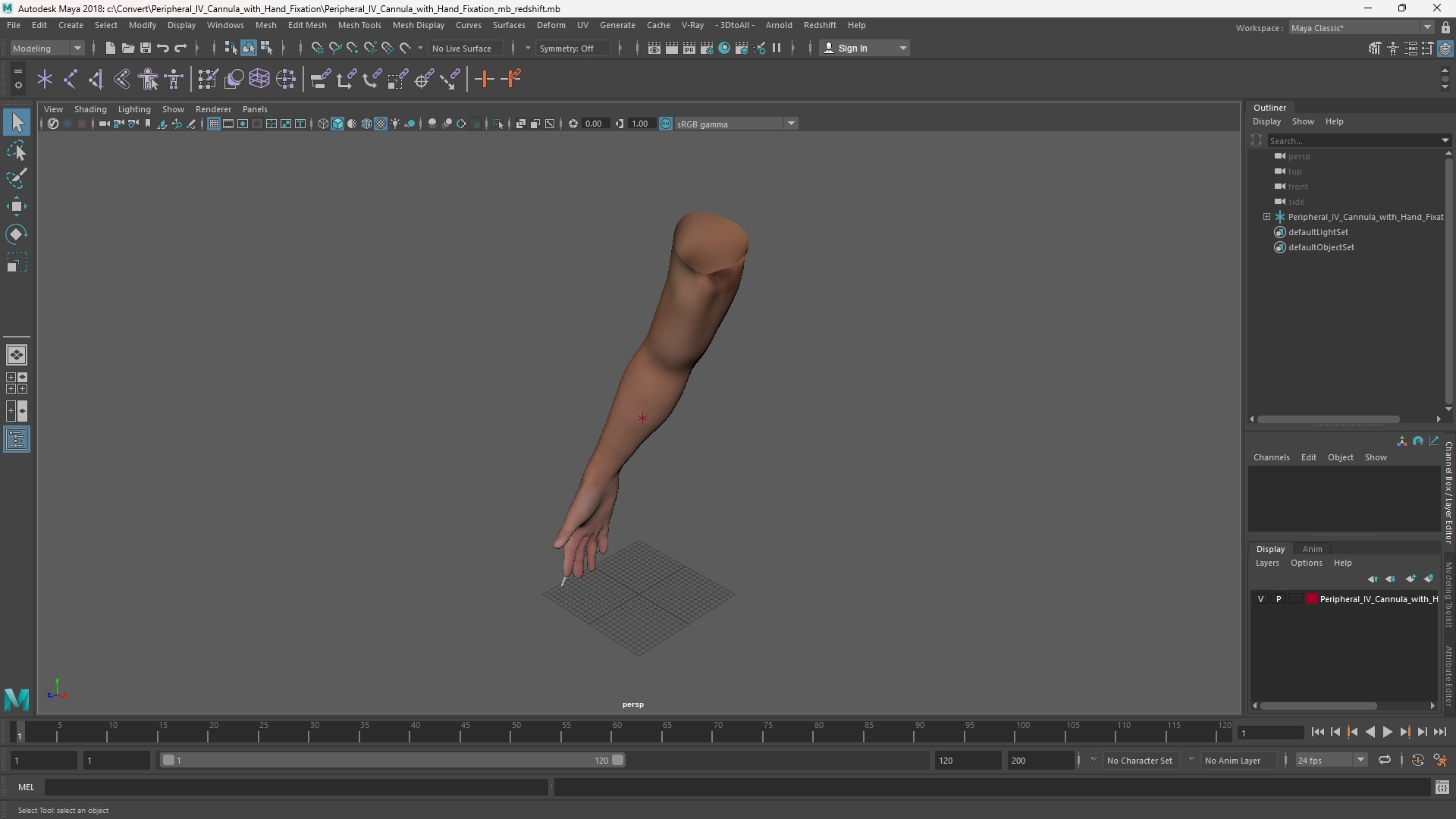Viewport: 1456px width, 819px height.
Task: Click the range slider end handle
Action: [x=618, y=760]
